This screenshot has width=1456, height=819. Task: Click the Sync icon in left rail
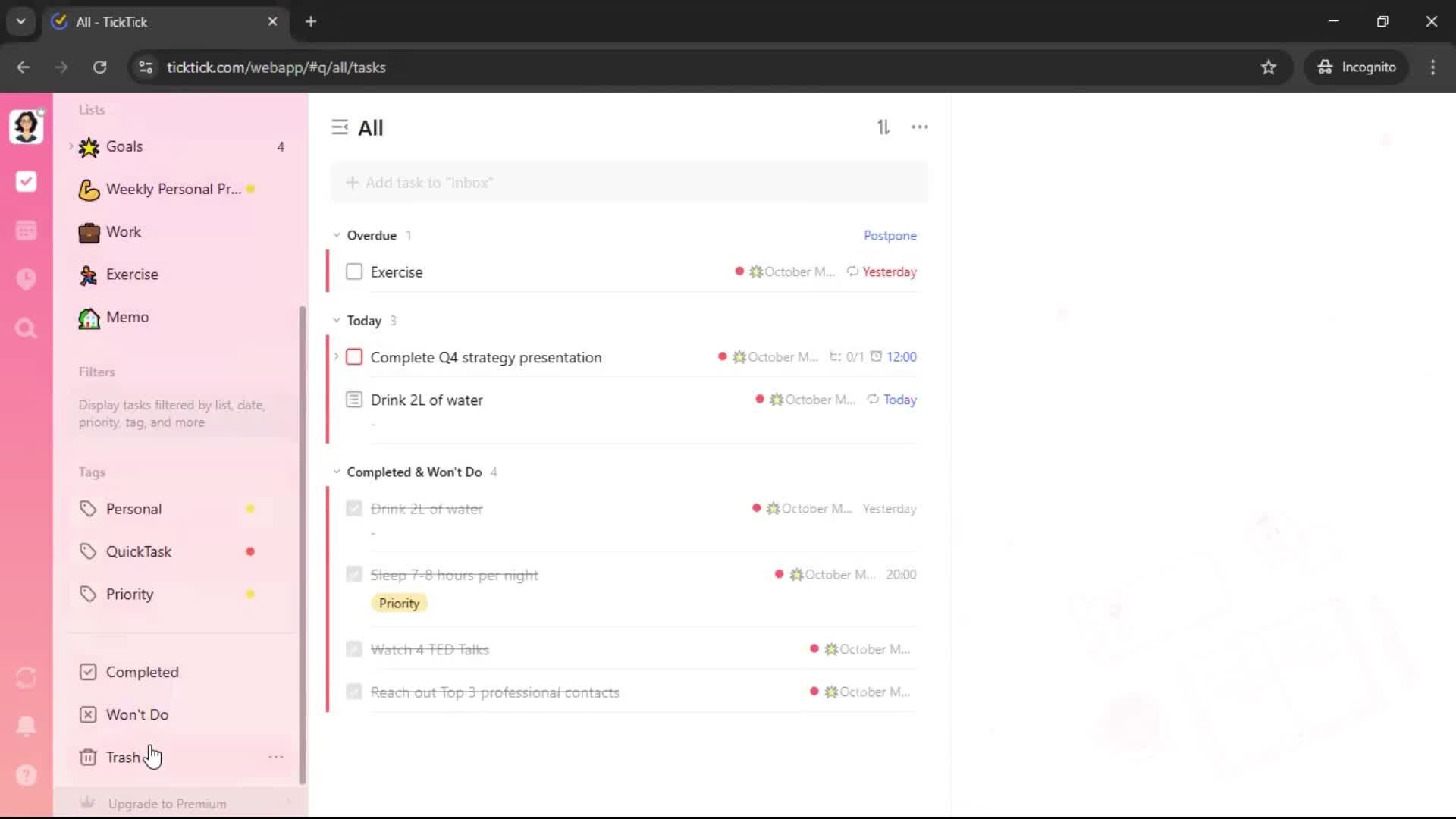(x=26, y=677)
